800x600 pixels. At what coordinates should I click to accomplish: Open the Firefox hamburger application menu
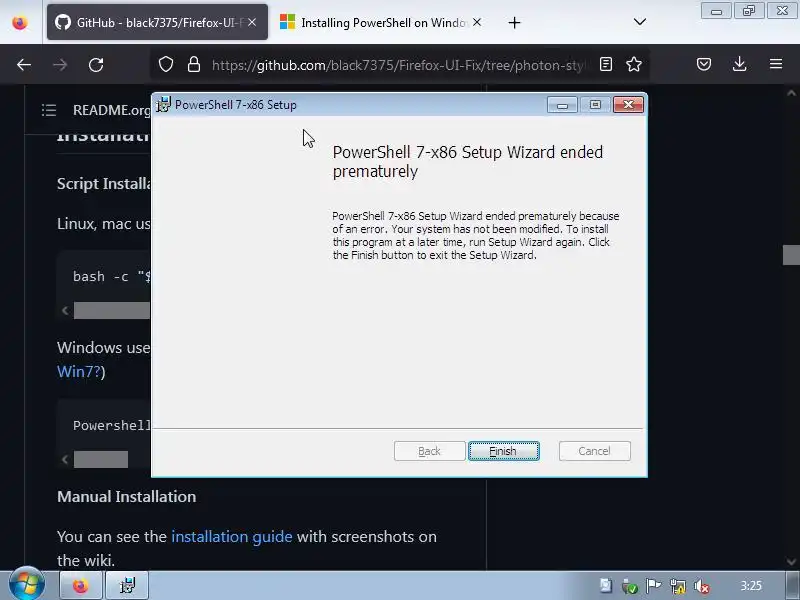pos(776,64)
